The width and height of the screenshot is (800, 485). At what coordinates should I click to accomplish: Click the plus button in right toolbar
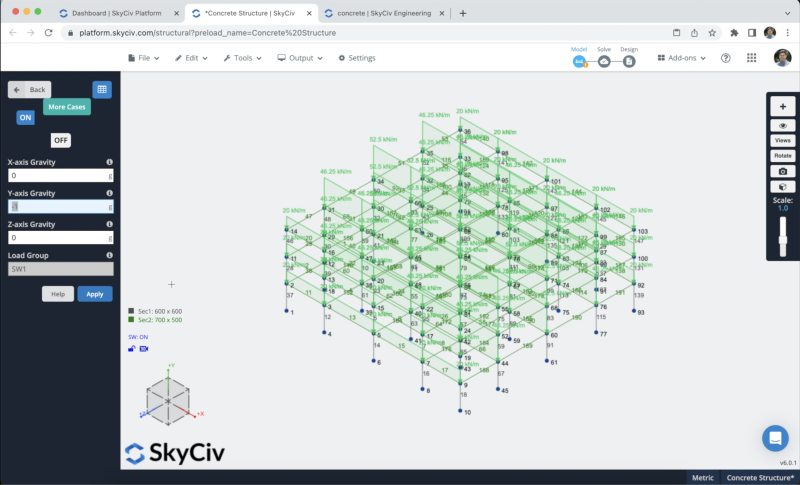tap(783, 107)
